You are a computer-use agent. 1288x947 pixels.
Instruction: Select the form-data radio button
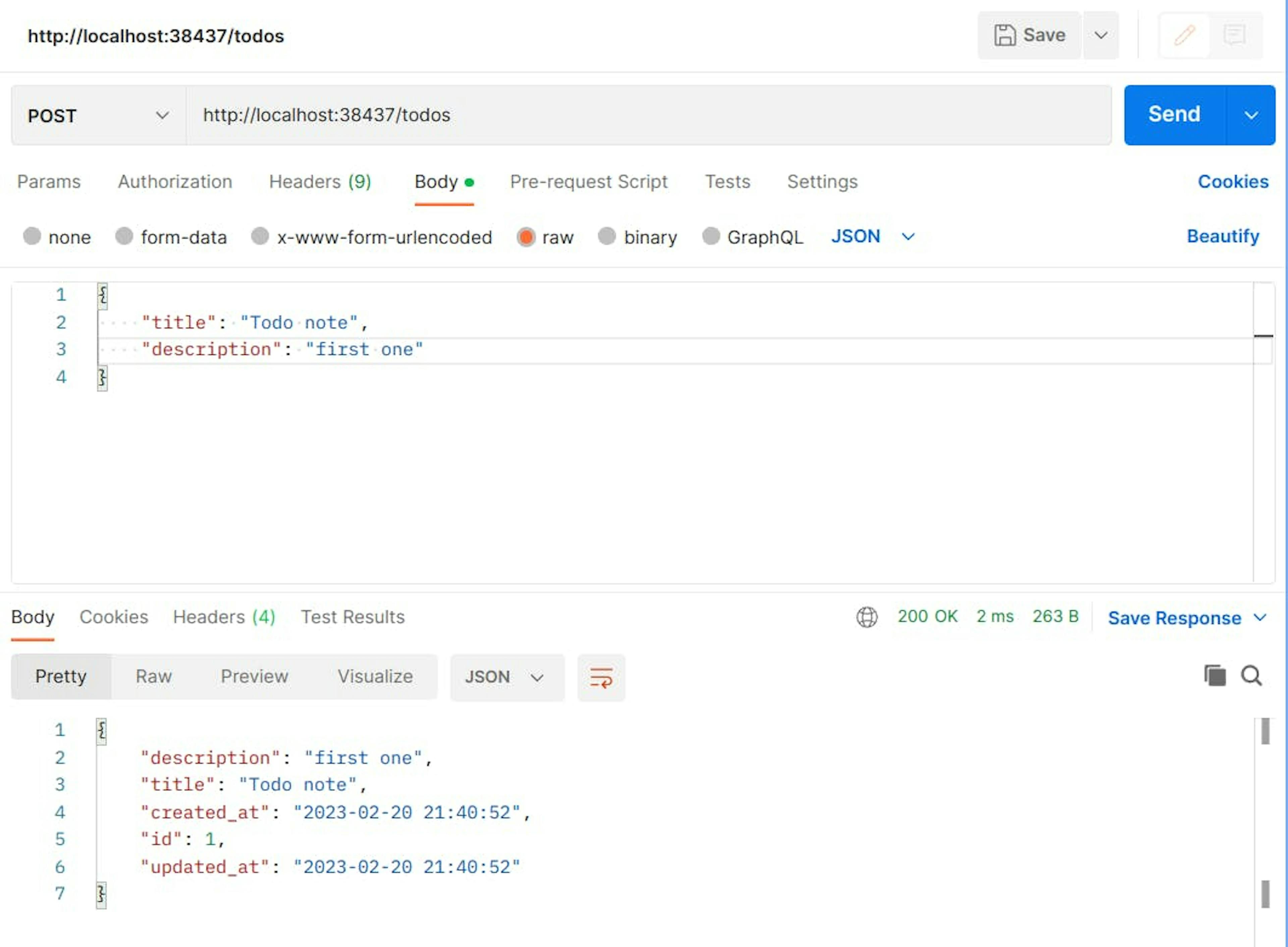[x=124, y=236]
